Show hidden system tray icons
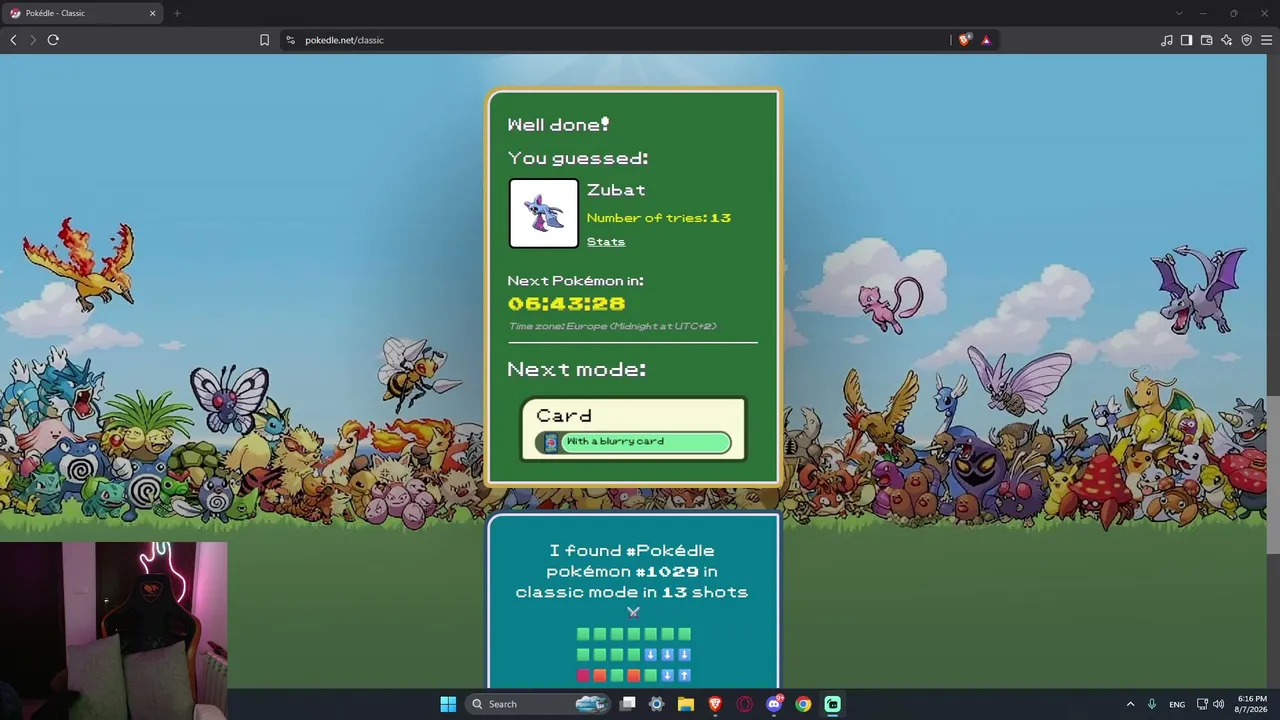This screenshot has width=1280, height=720. (x=1130, y=704)
